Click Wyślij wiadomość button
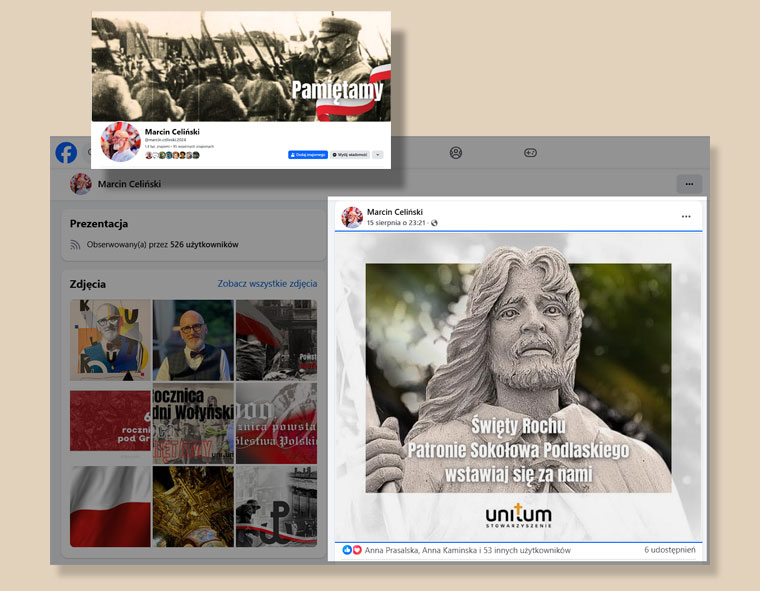Viewport: 760px width, 591px height. tap(350, 155)
